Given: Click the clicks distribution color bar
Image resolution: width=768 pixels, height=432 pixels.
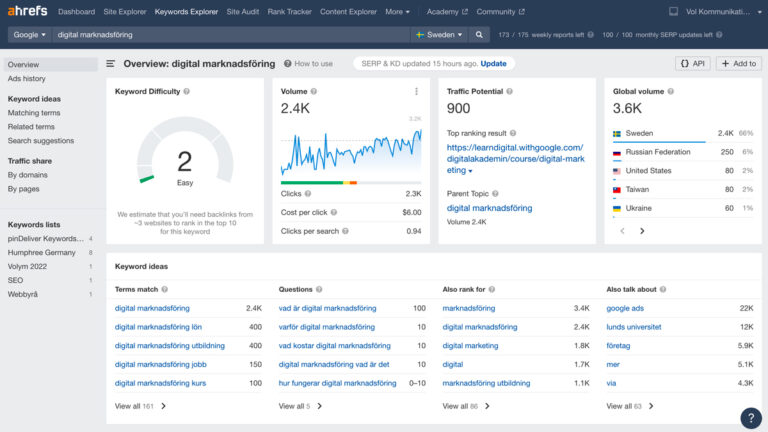Looking at the screenshot, I should 351,183.
